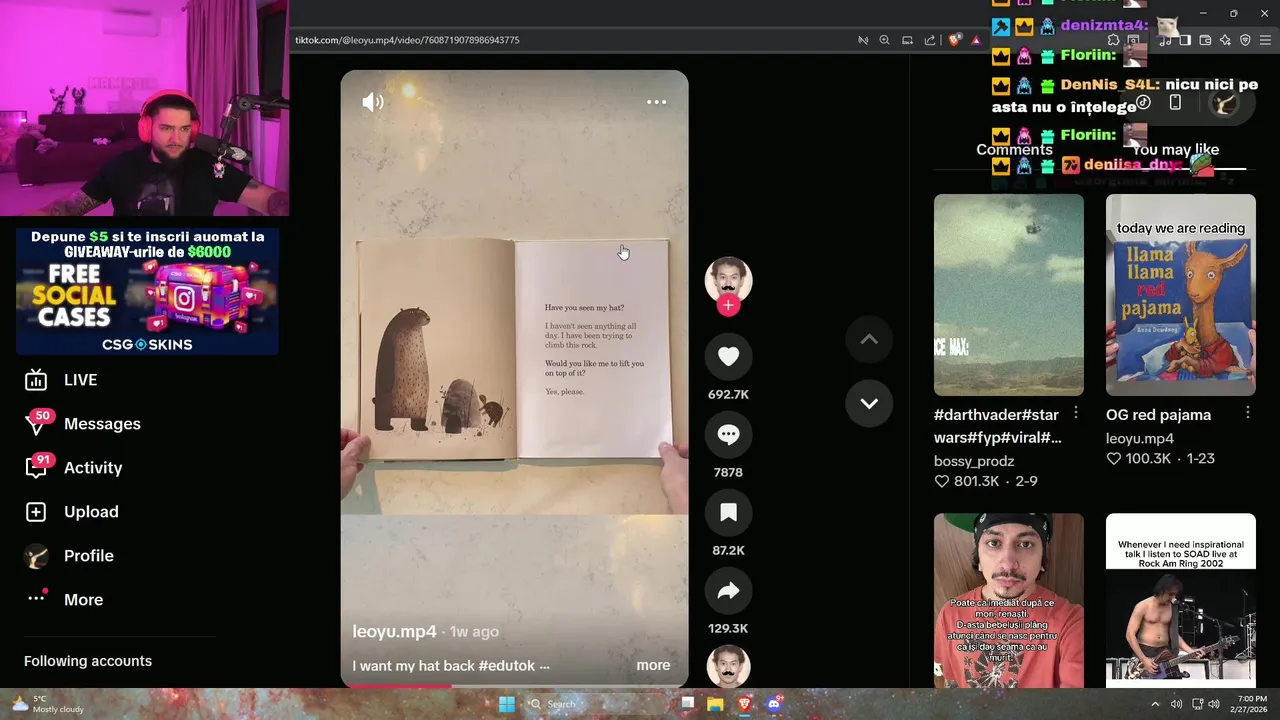Open the leoyu.mp4 username under the video

pos(394,632)
